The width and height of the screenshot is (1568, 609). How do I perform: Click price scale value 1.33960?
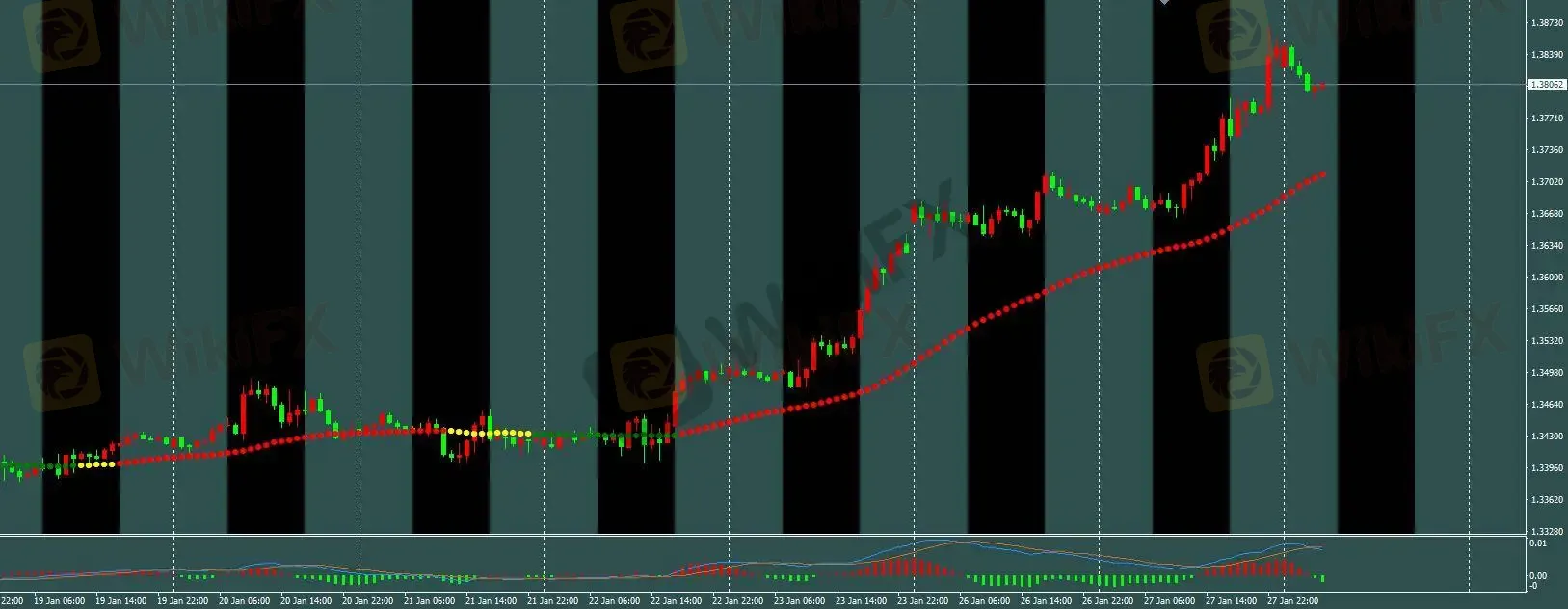click(x=1547, y=468)
